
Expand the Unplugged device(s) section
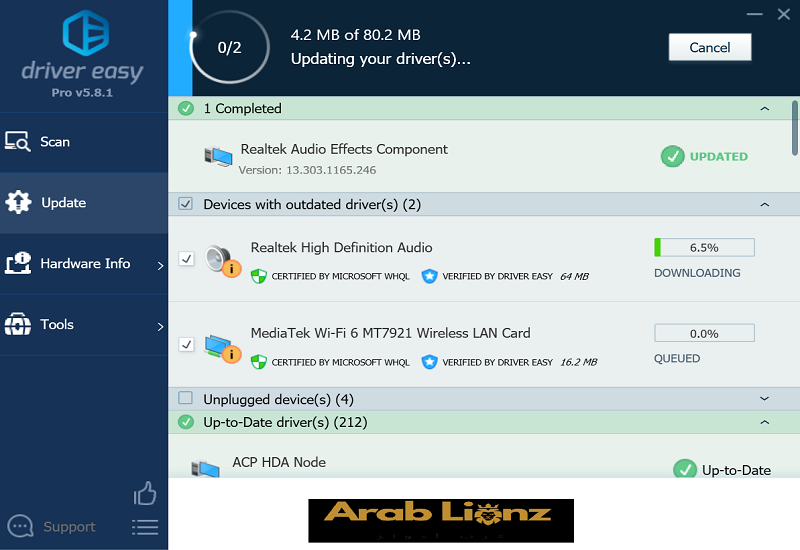764,398
